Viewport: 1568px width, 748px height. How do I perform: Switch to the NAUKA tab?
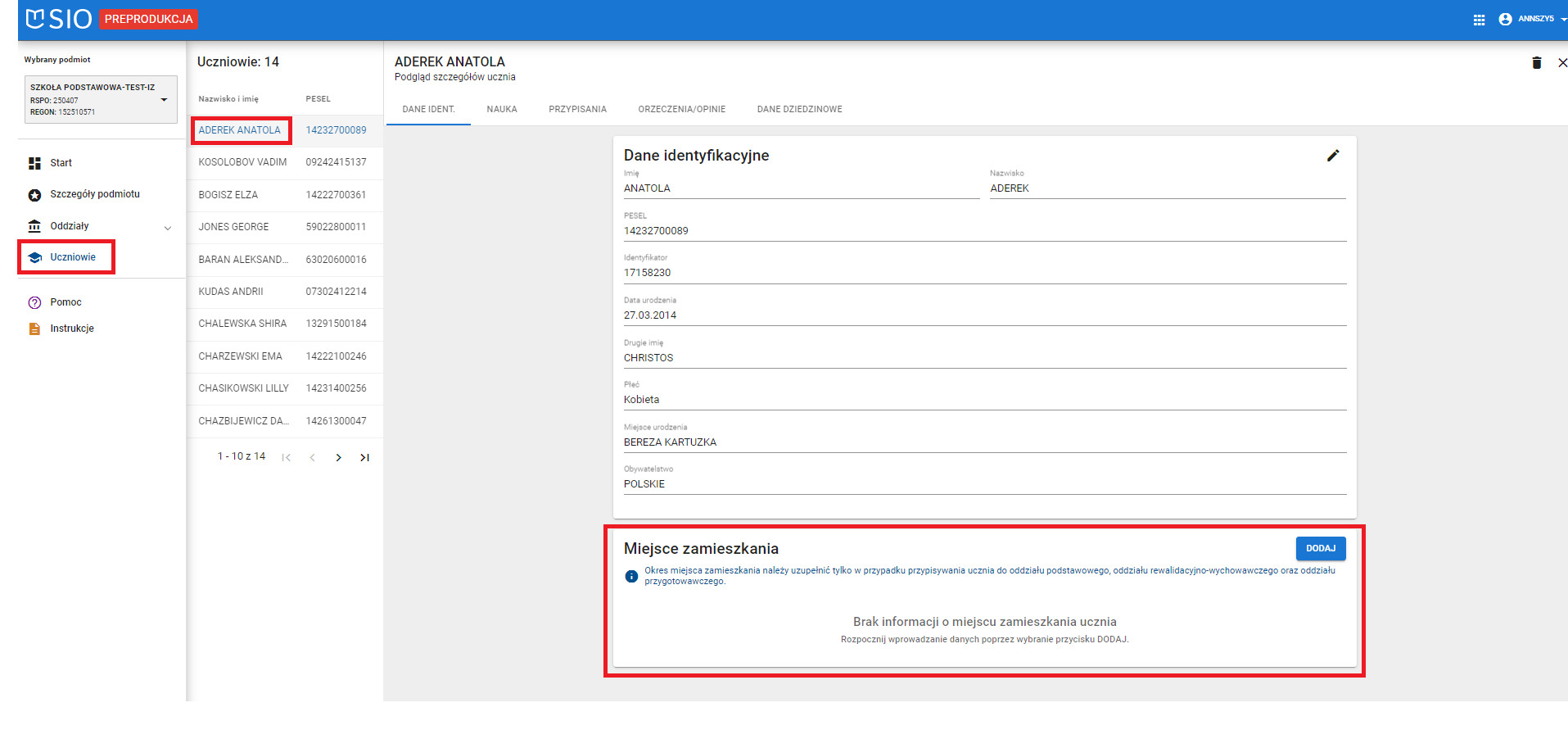point(502,109)
